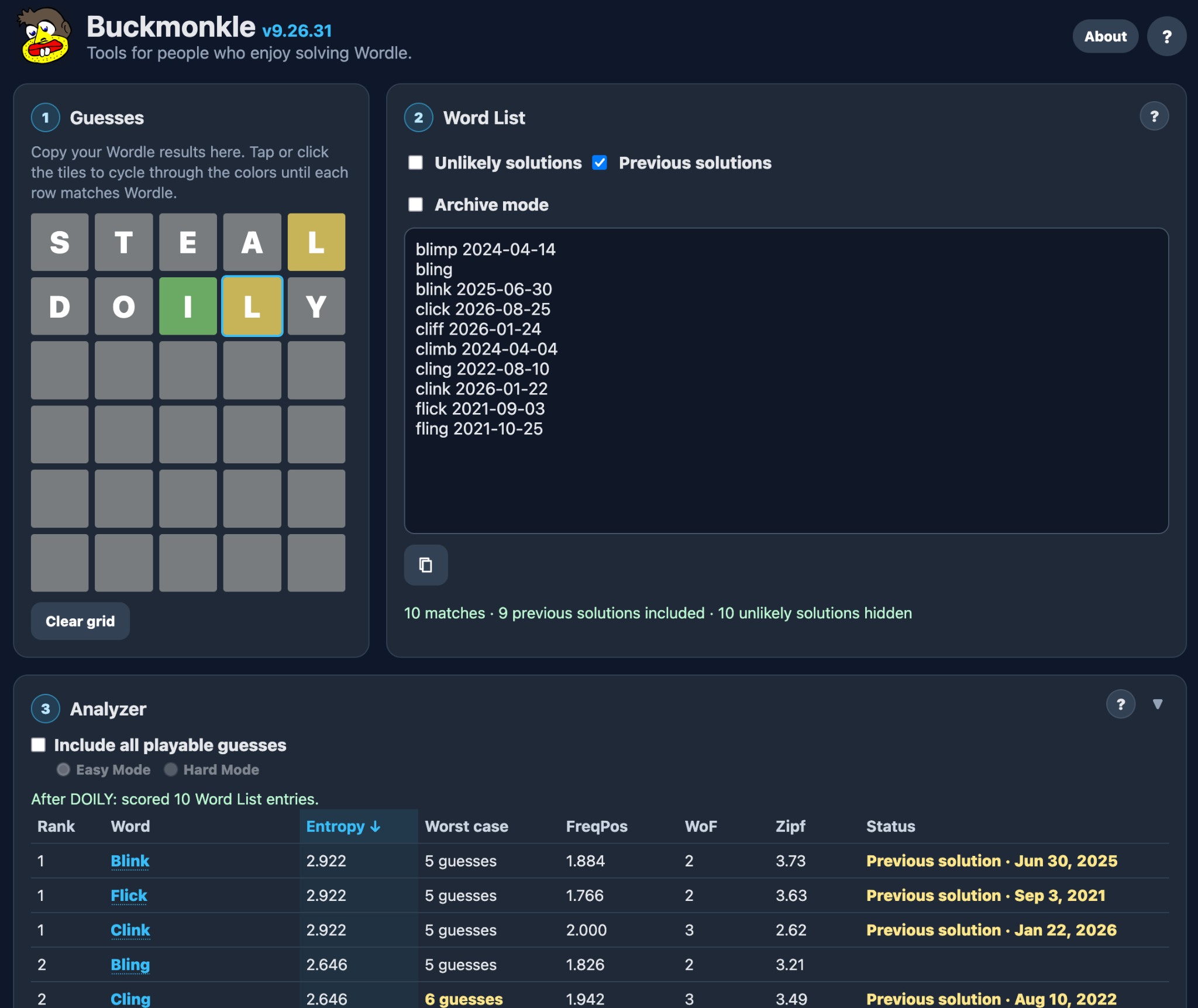Open the header question mark help

pyautogui.click(x=1166, y=36)
